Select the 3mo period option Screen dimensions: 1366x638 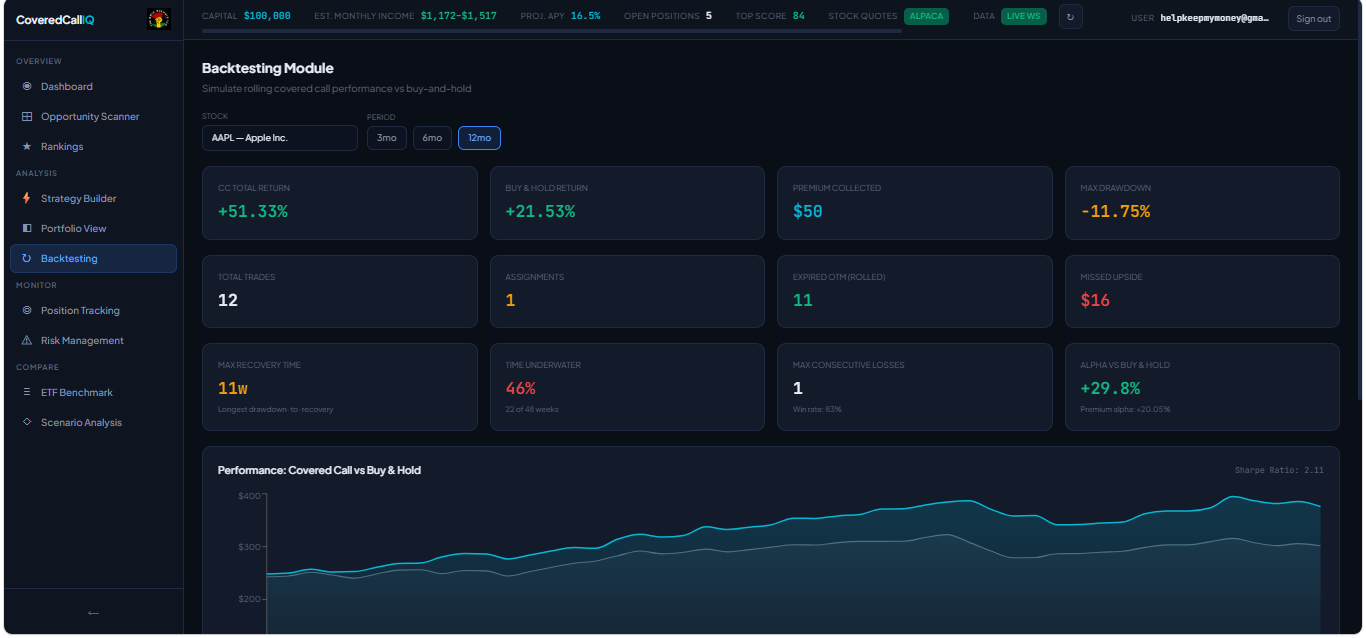[386, 138]
